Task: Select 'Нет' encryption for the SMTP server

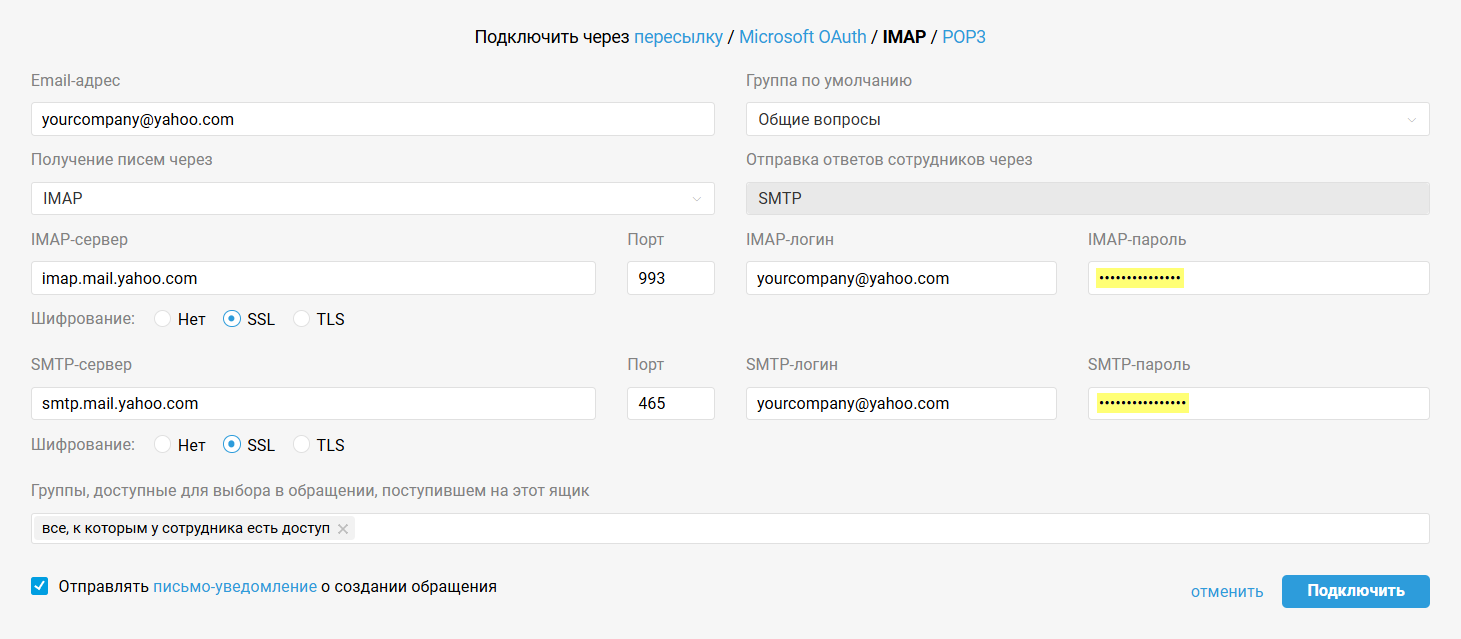Action: [x=162, y=445]
